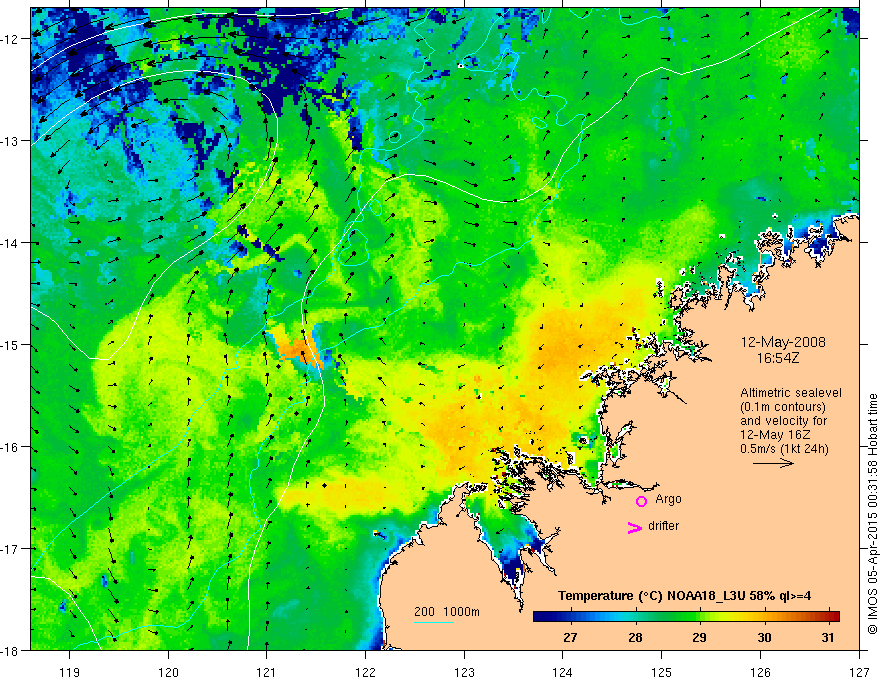Click the latitude -15 axis label
Screen dimensions: 880x680
(10, 345)
